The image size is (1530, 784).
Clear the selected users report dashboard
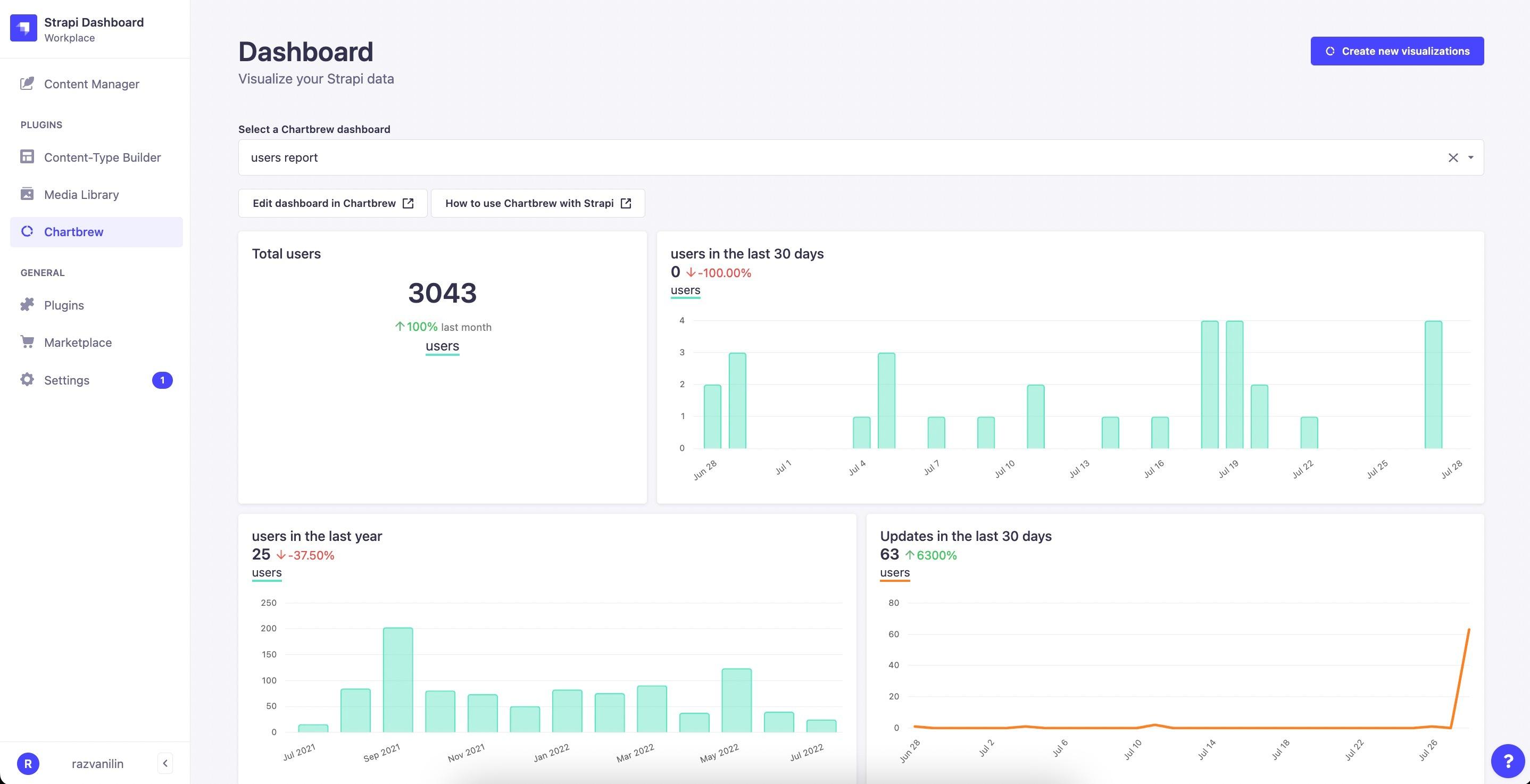(1453, 157)
